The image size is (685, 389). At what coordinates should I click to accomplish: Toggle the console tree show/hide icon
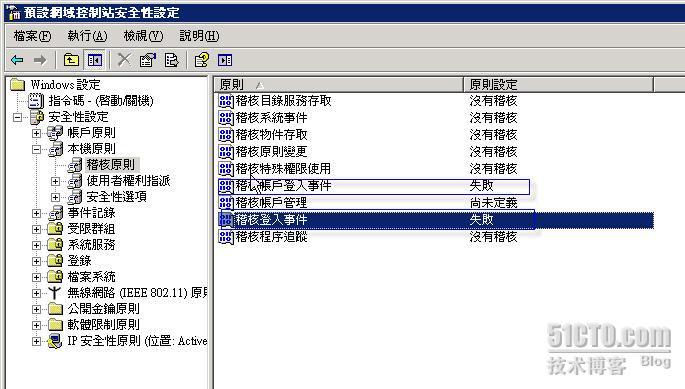(94, 60)
